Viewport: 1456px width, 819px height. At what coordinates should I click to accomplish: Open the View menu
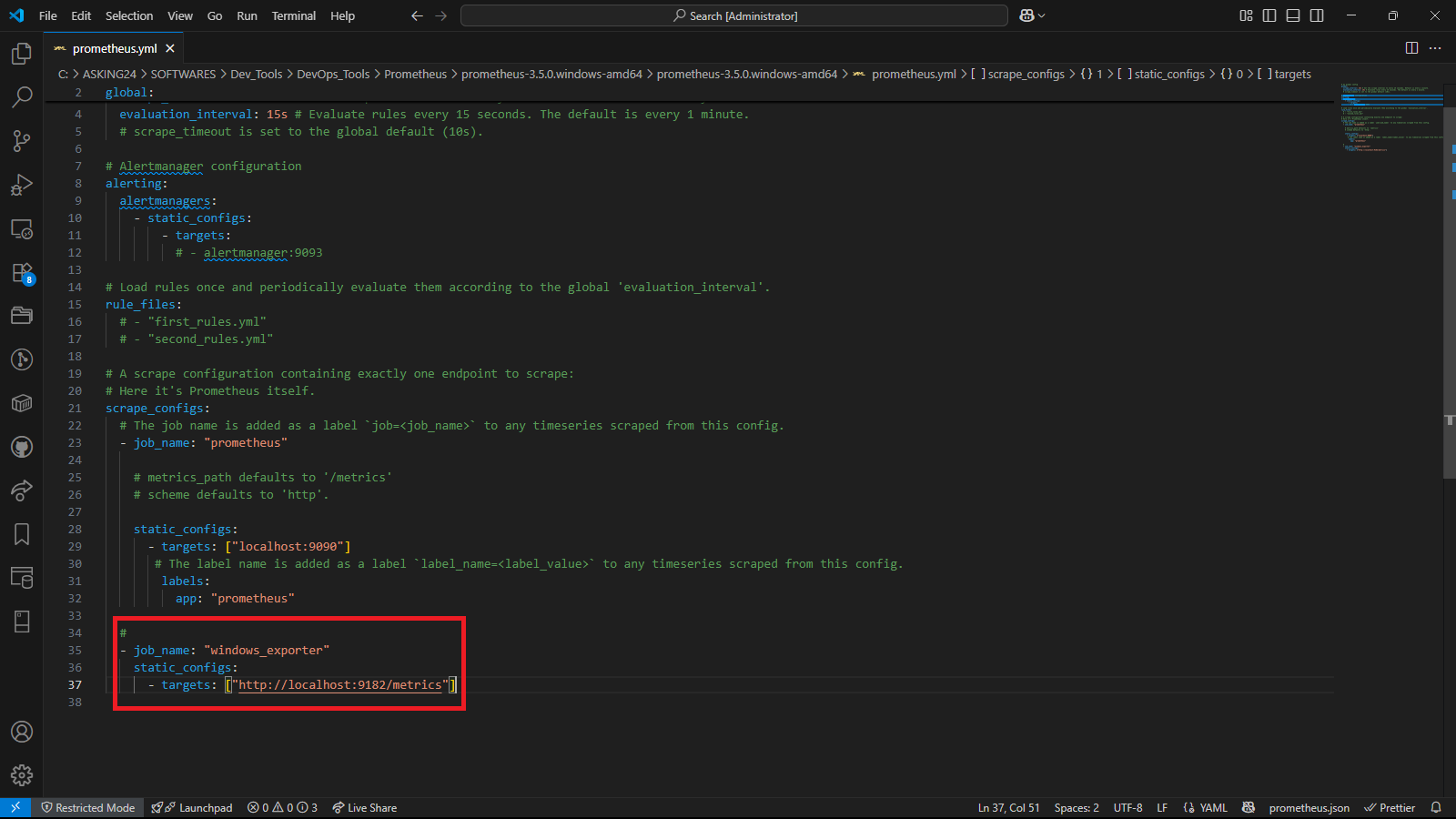[180, 15]
